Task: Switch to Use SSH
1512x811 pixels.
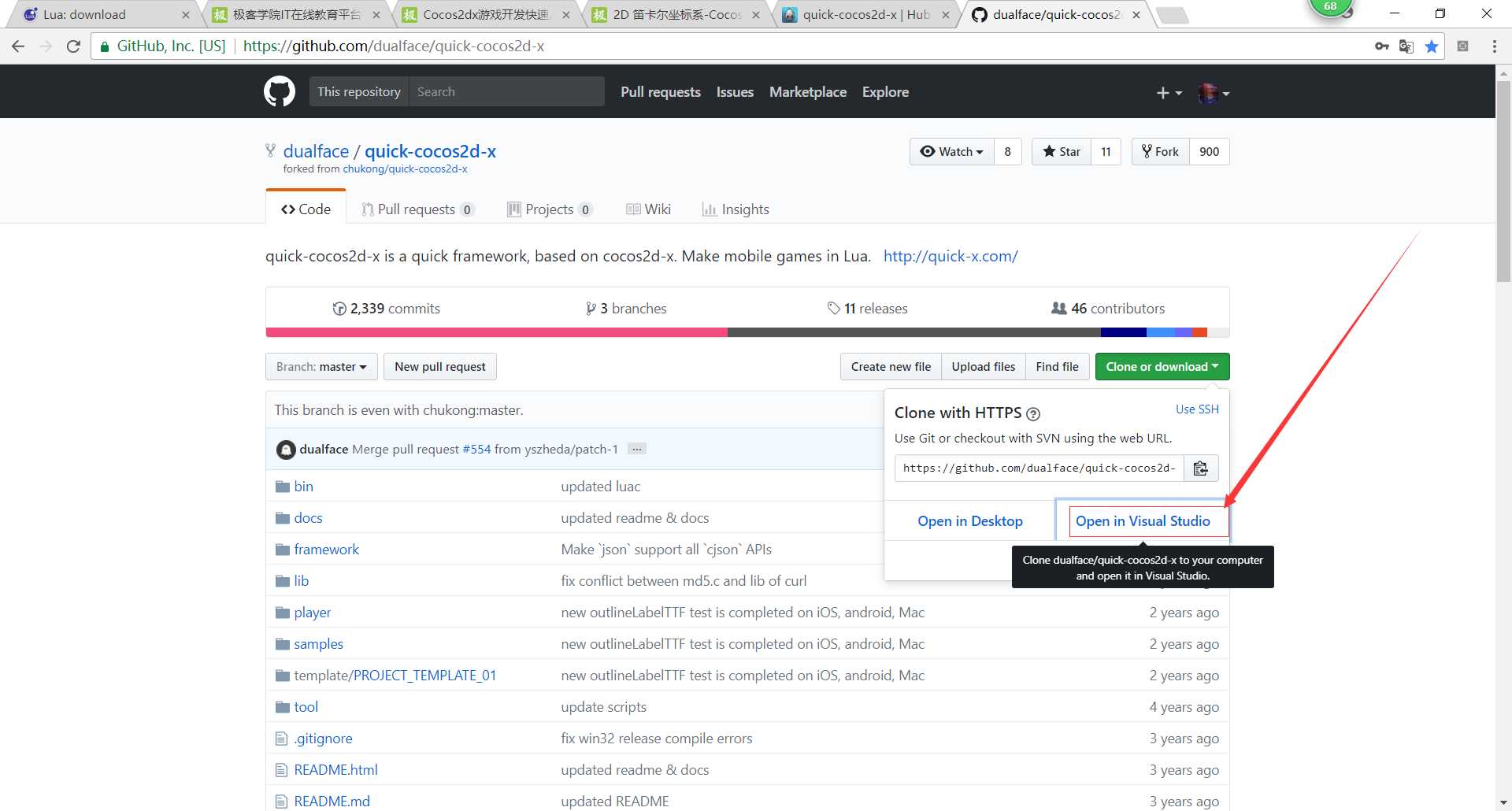Action: point(1197,409)
